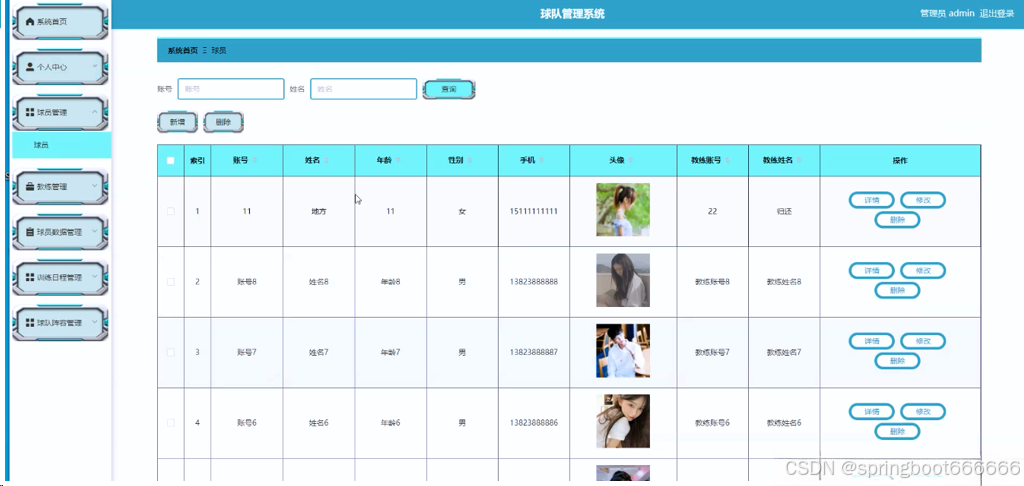
Task: Click phone number 13823888888 cell
Action: pyautogui.click(x=534, y=282)
